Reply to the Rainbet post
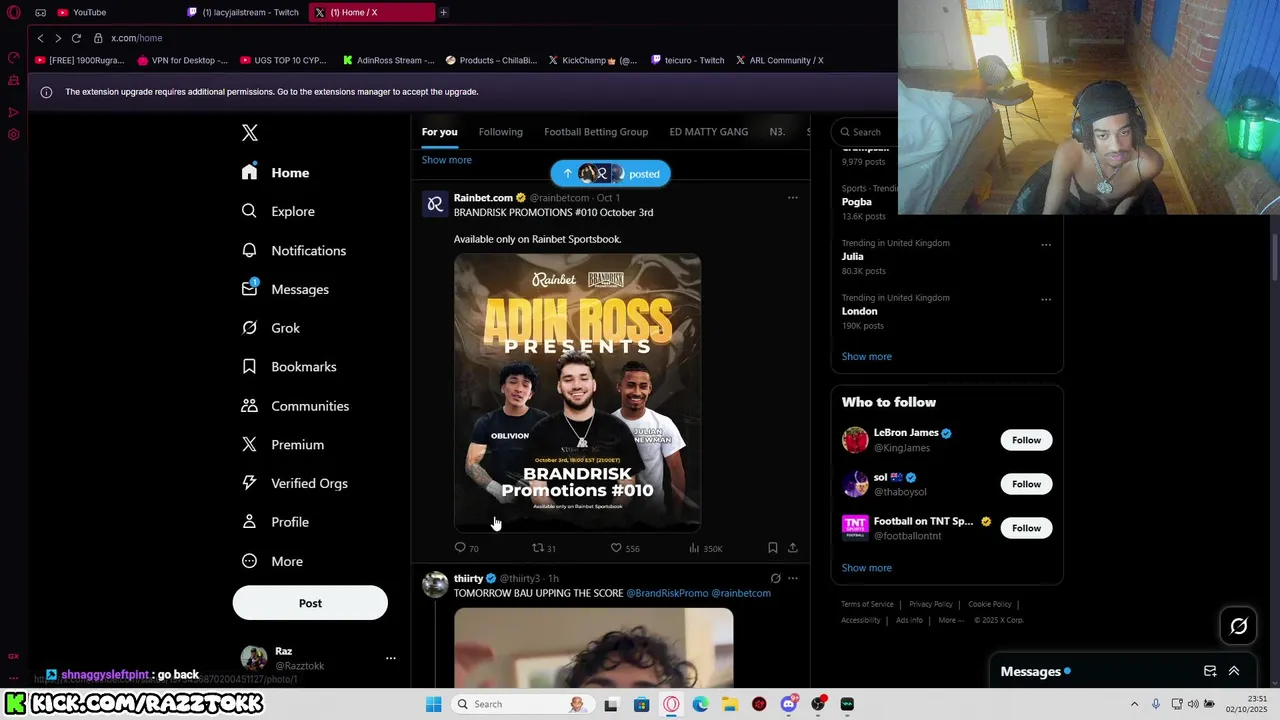The width and height of the screenshot is (1280, 720). pos(466,548)
